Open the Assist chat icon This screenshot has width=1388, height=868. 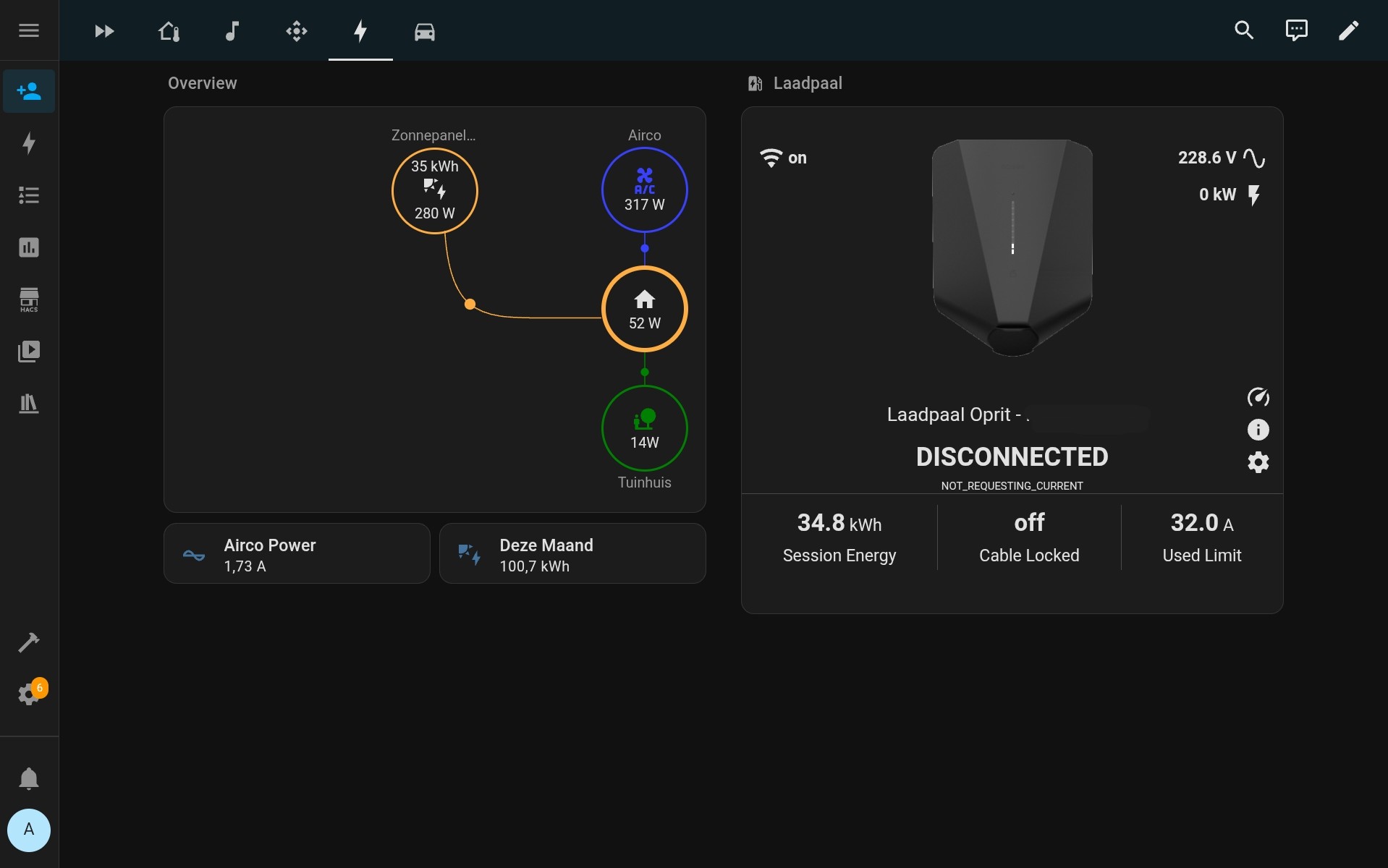[1295, 30]
